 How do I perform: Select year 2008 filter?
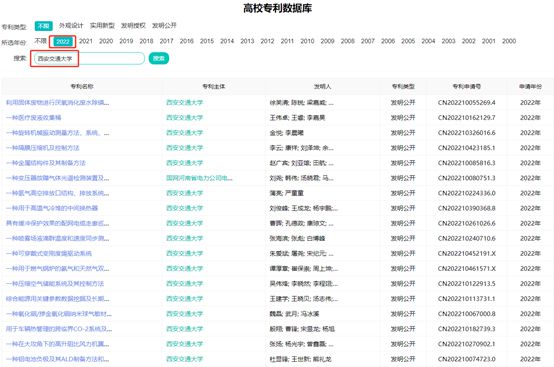click(348, 41)
